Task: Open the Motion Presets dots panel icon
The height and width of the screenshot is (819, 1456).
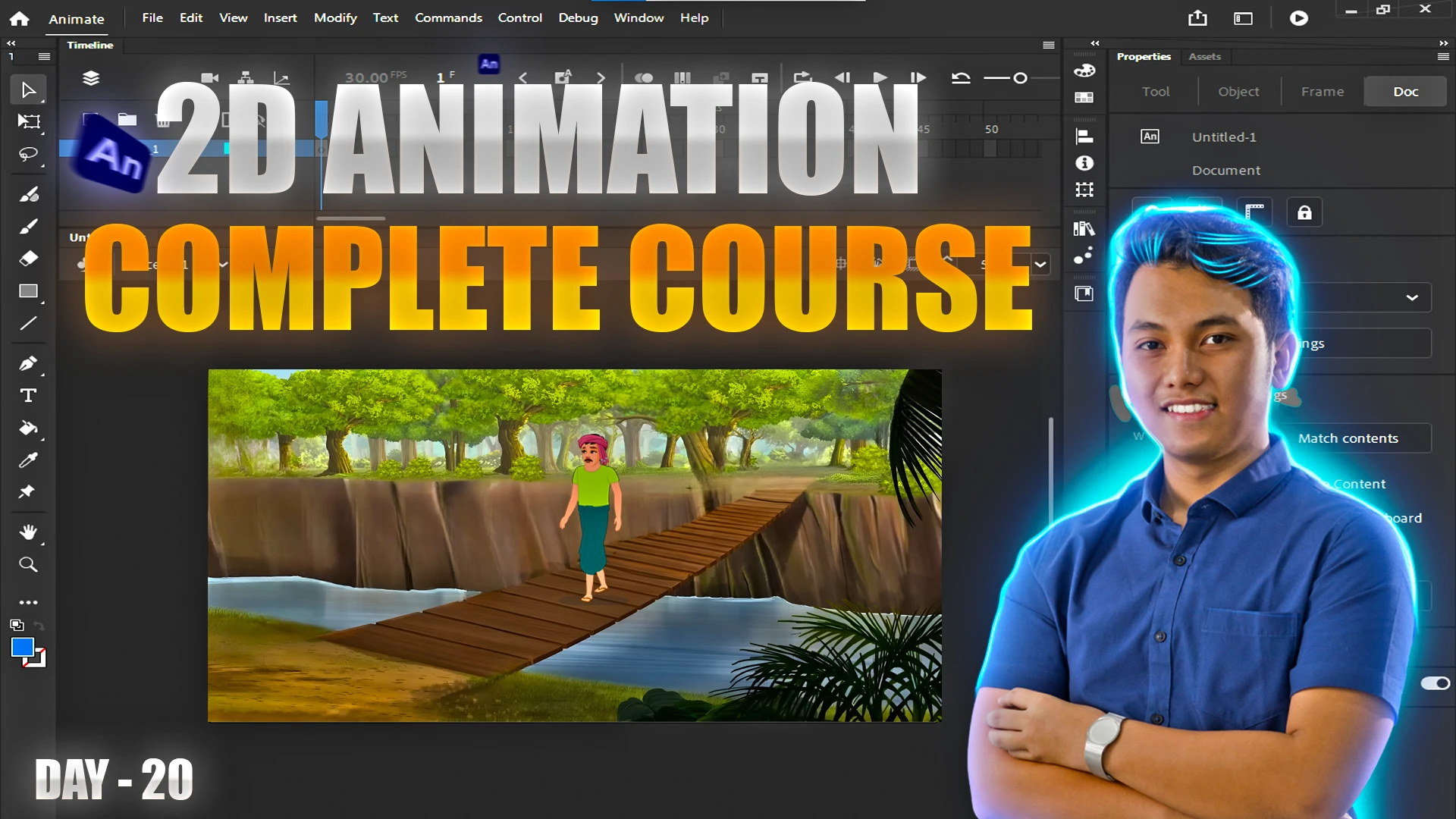Action: click(x=1084, y=256)
